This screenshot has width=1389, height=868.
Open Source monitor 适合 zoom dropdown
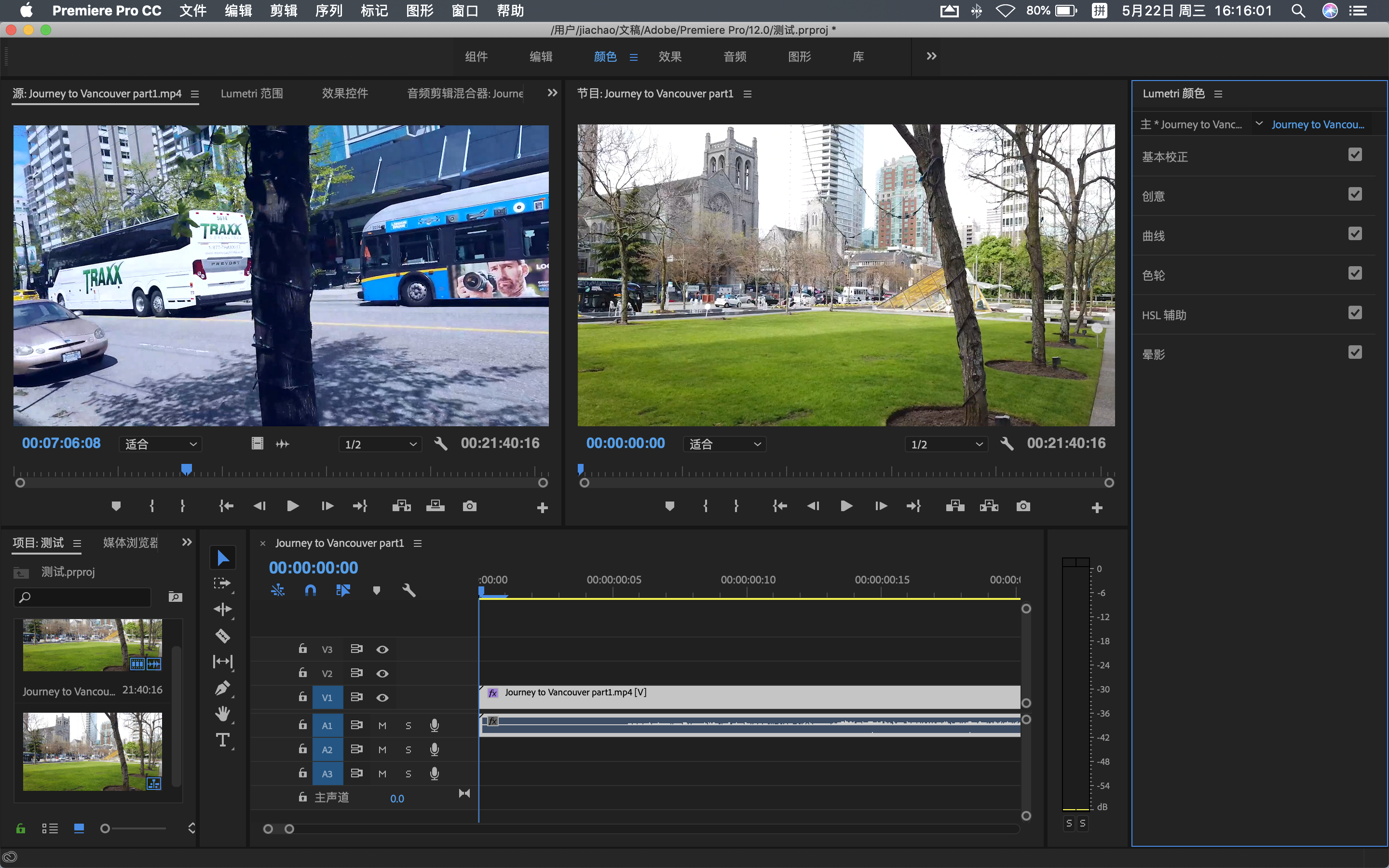pos(161,444)
